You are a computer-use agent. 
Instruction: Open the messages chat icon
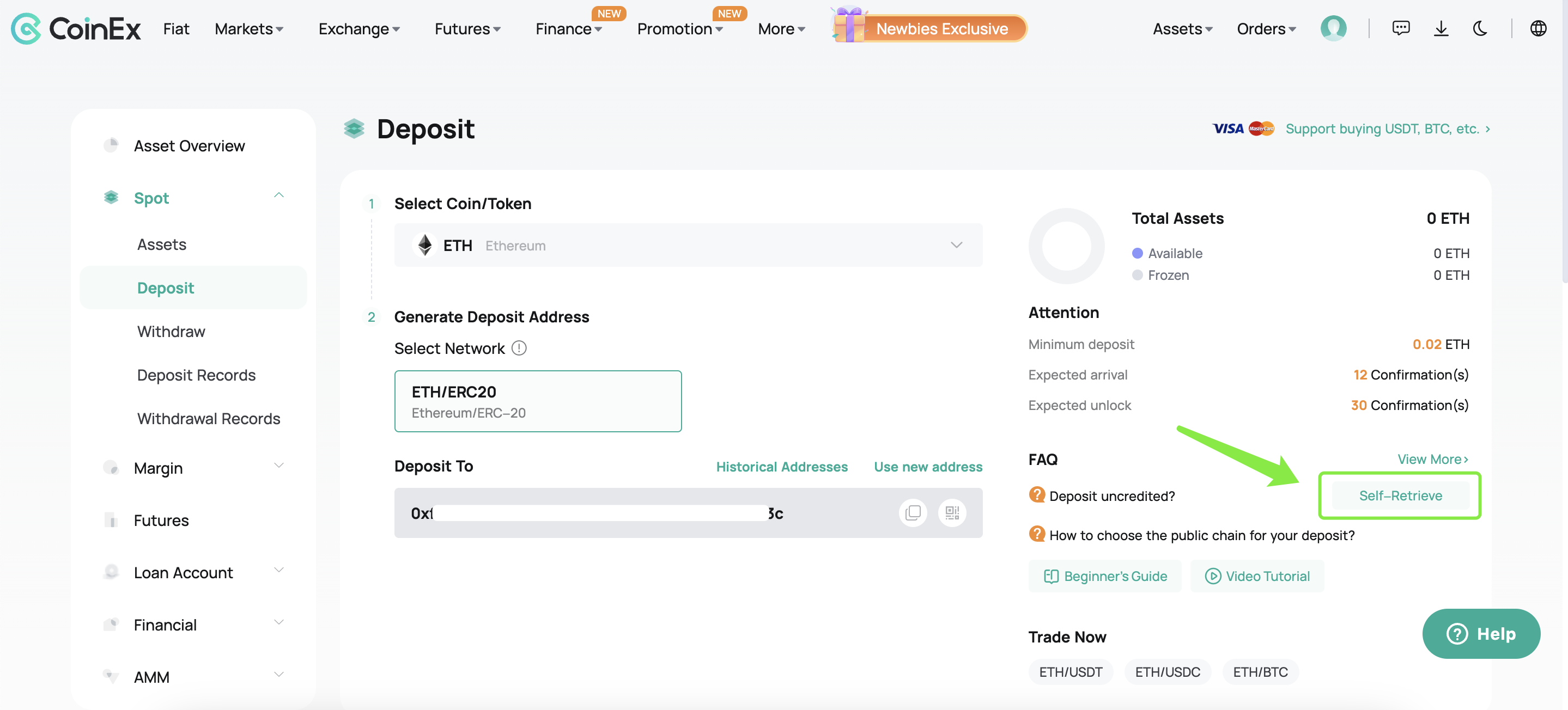click(1401, 28)
